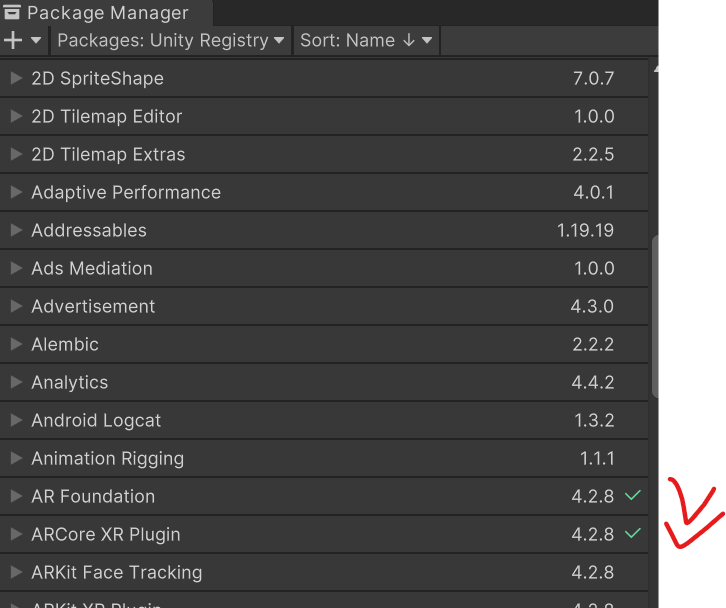
Task: Click the AR Foundation installed checkmark
Action: (x=632, y=495)
